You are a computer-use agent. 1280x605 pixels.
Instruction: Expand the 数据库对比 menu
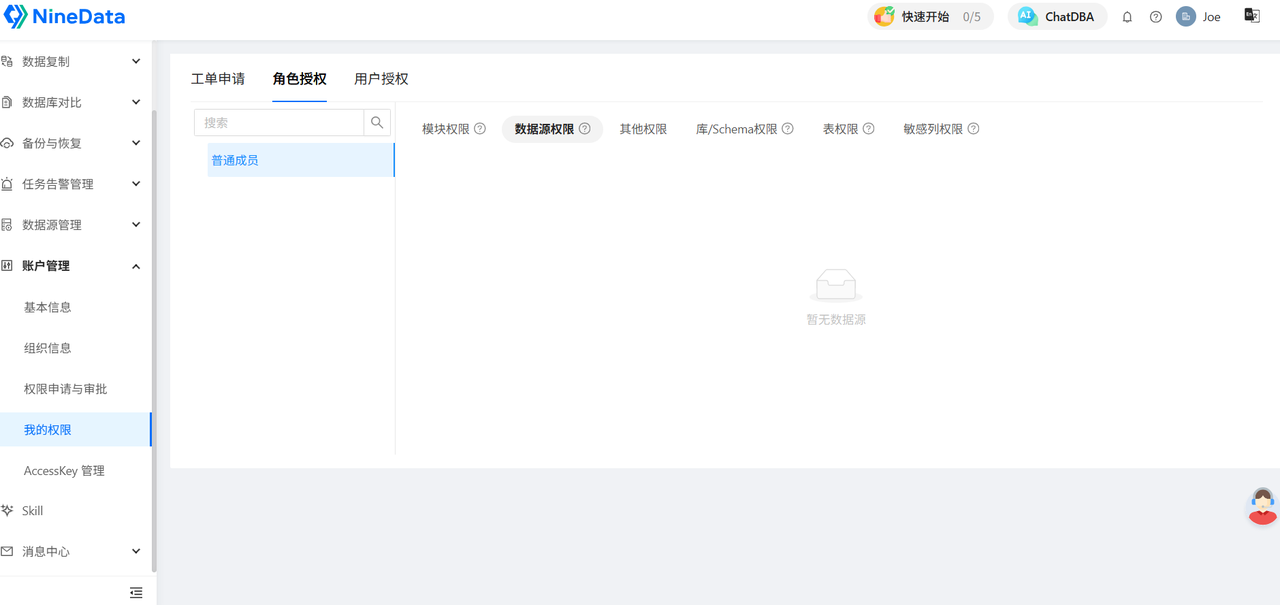(136, 102)
